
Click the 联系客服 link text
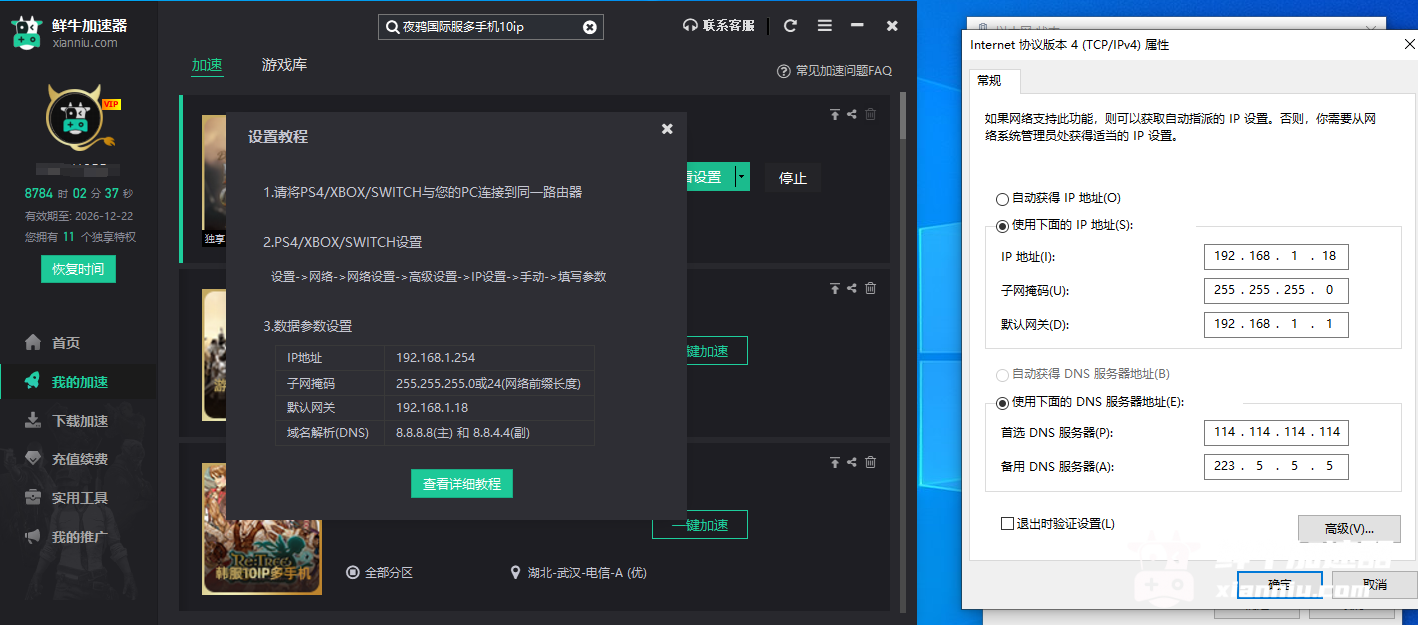(x=728, y=26)
